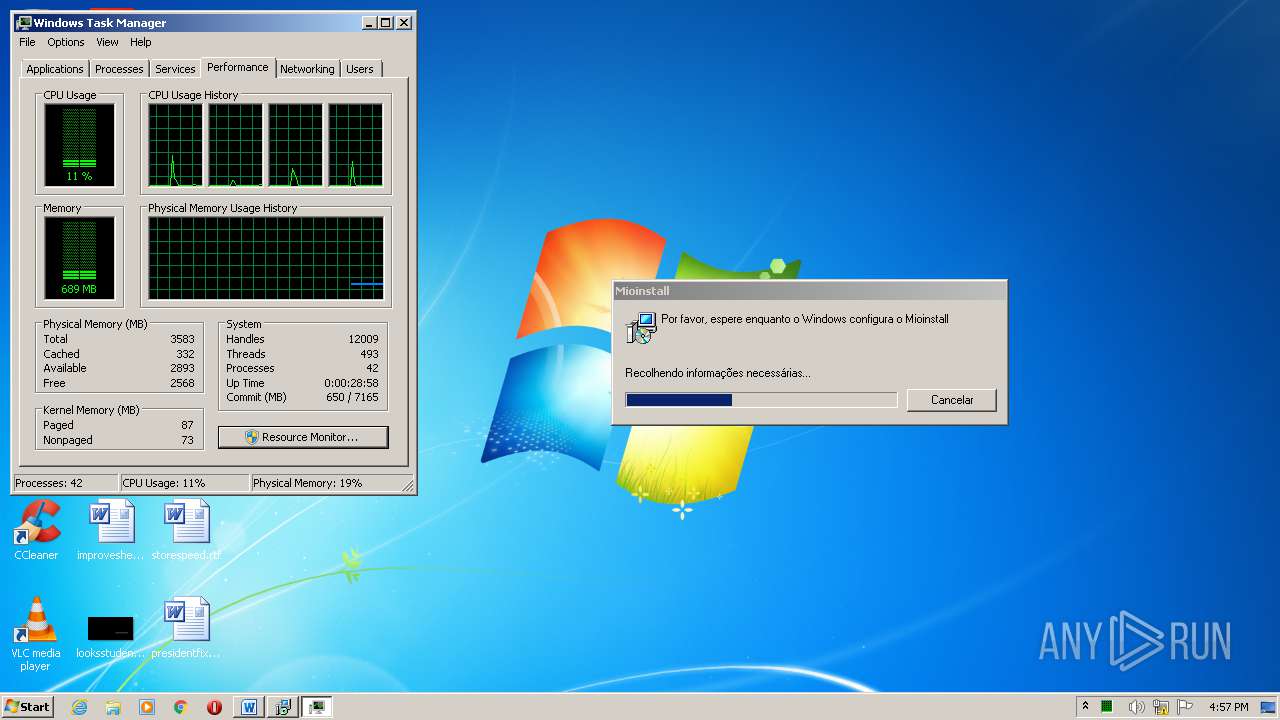Click the Task Manager resize grip
The image size is (1280, 720).
point(408,485)
